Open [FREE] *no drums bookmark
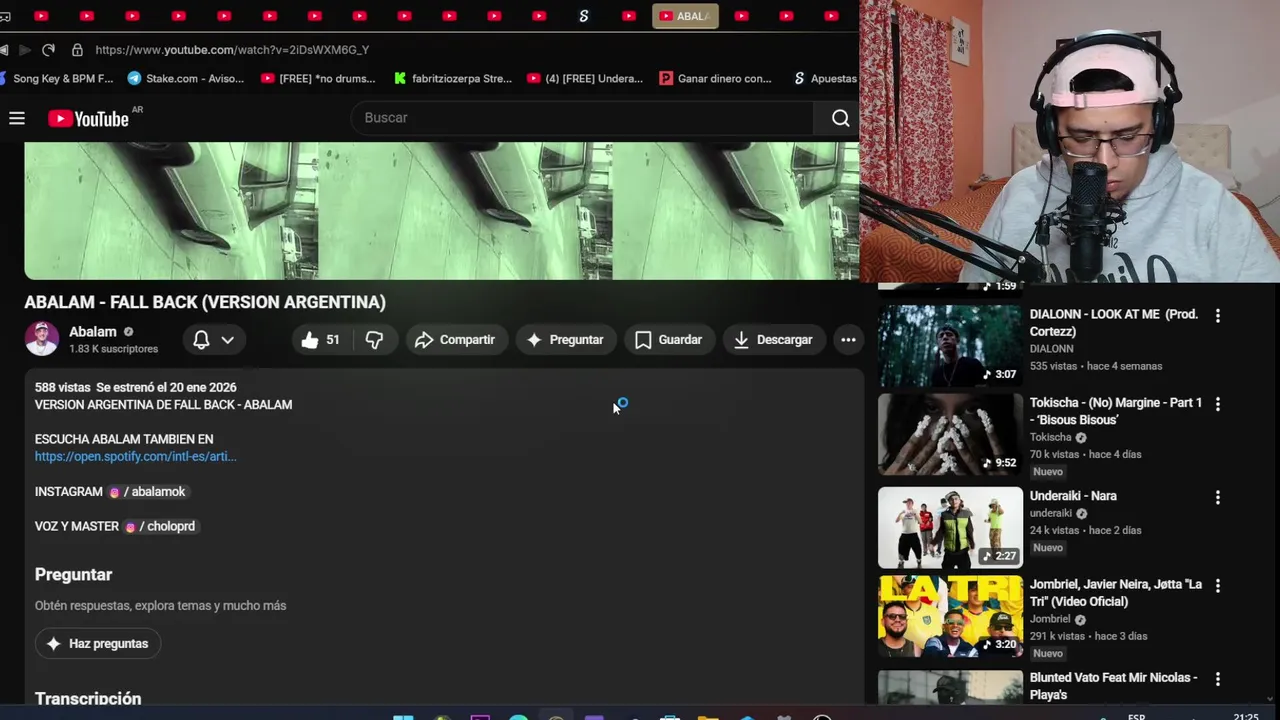 (318, 78)
